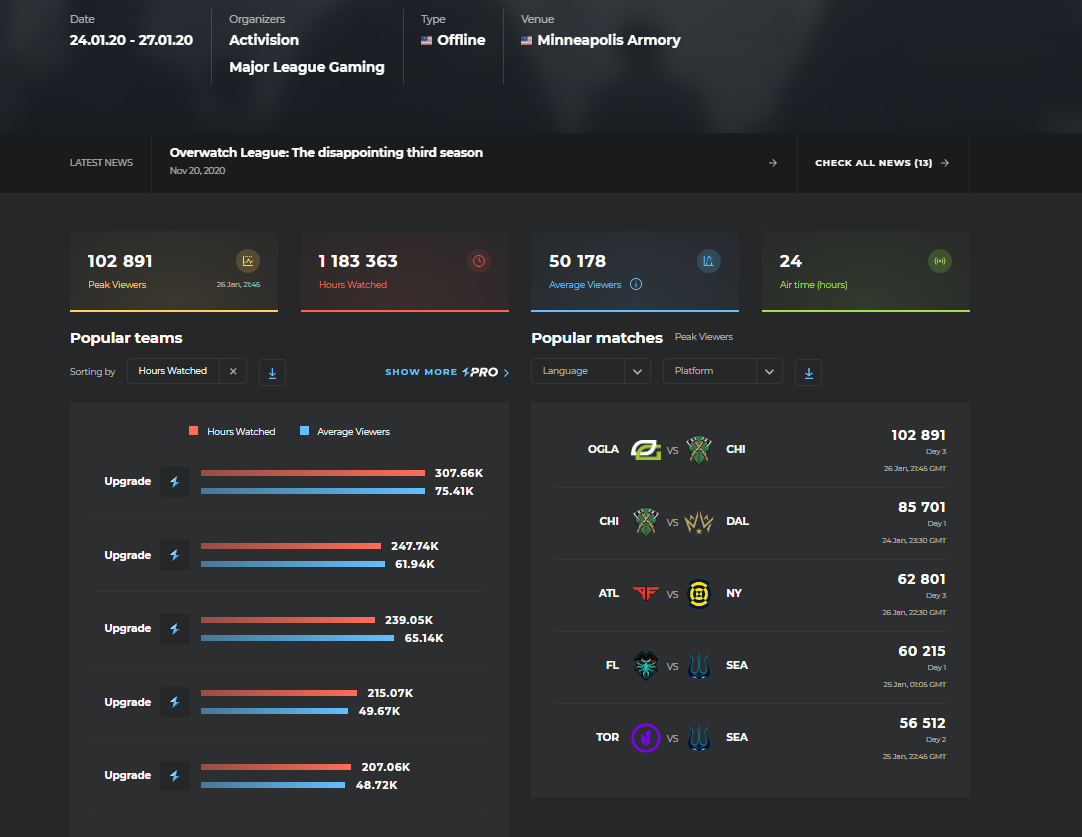Click the red 215.07K hours watched bar
Viewport: 1082px width, 837px height.
point(279,693)
